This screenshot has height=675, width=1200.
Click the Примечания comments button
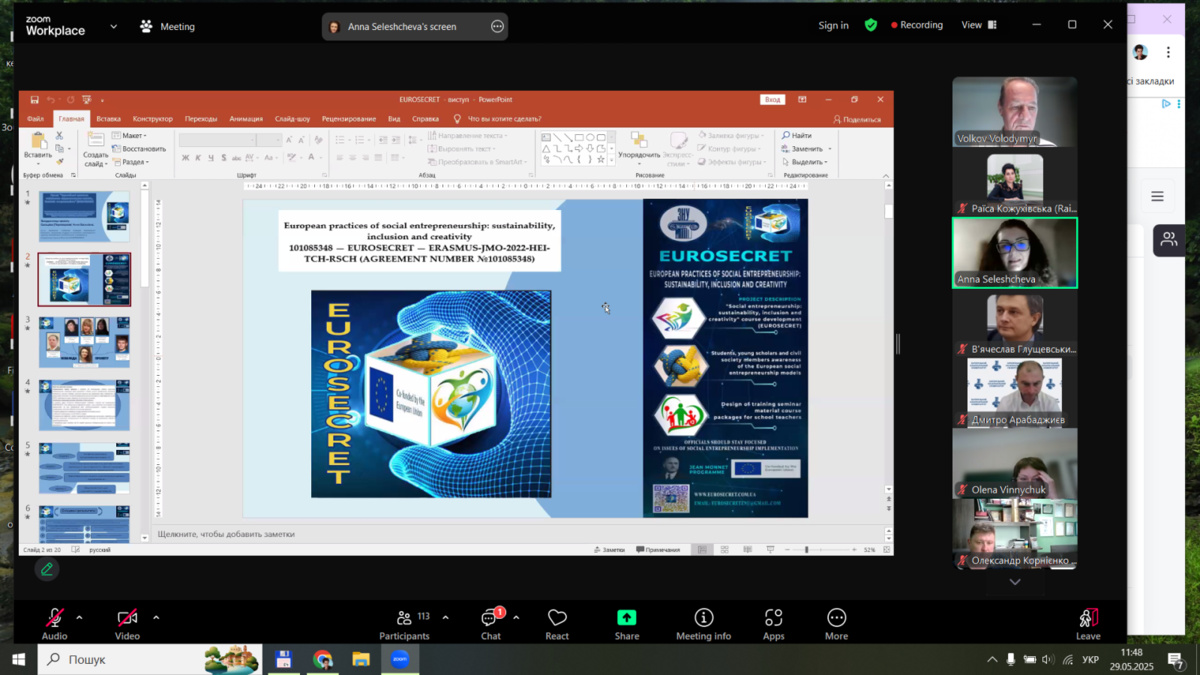659,550
